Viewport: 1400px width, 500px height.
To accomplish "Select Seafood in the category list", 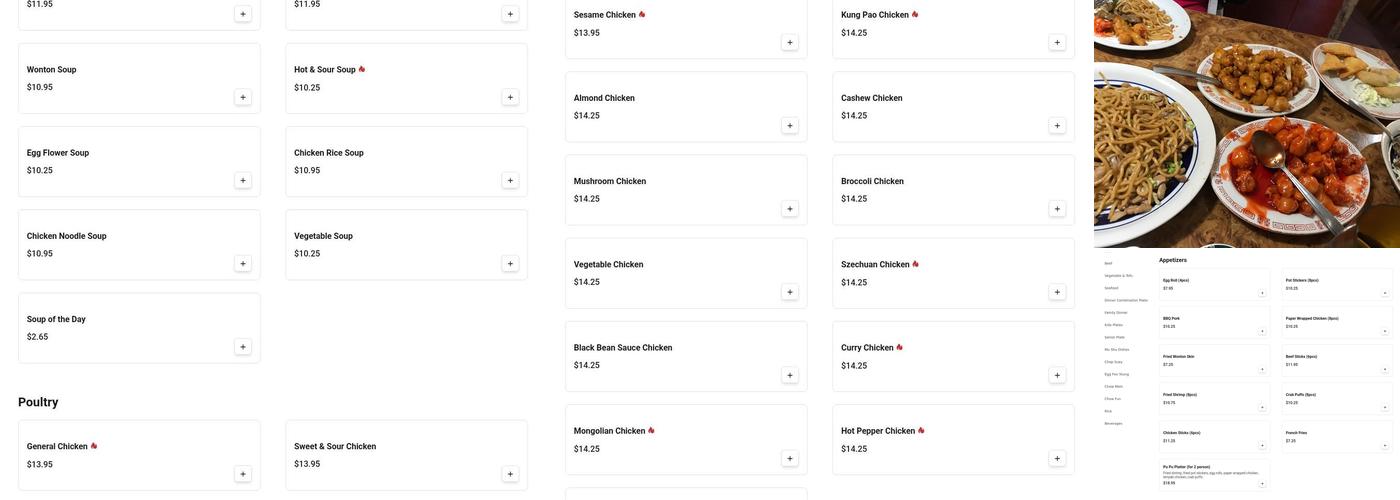I will (x=1111, y=288).
